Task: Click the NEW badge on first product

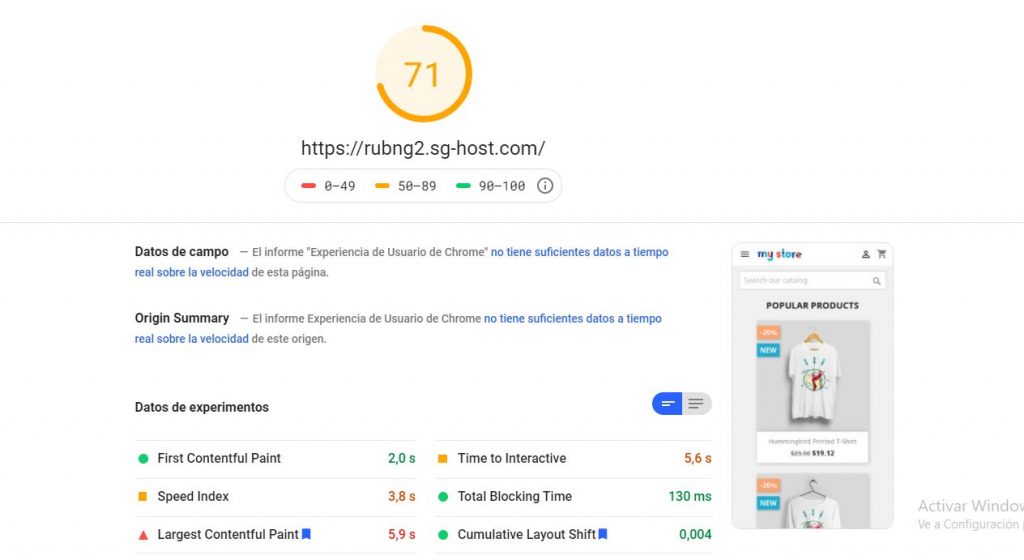Action: 768,350
